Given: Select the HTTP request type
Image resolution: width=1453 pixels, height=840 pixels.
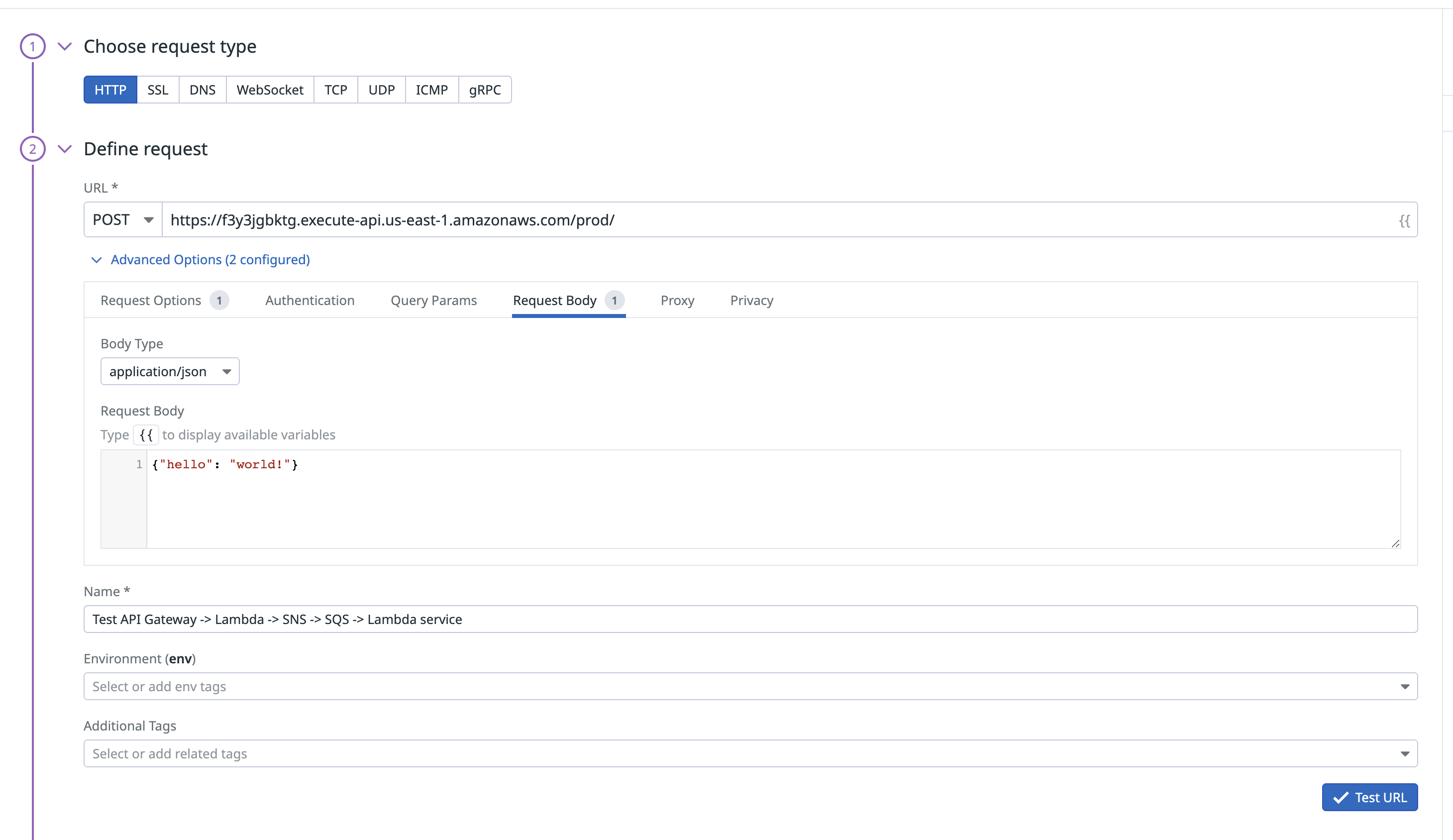Looking at the screenshot, I should click(x=110, y=90).
